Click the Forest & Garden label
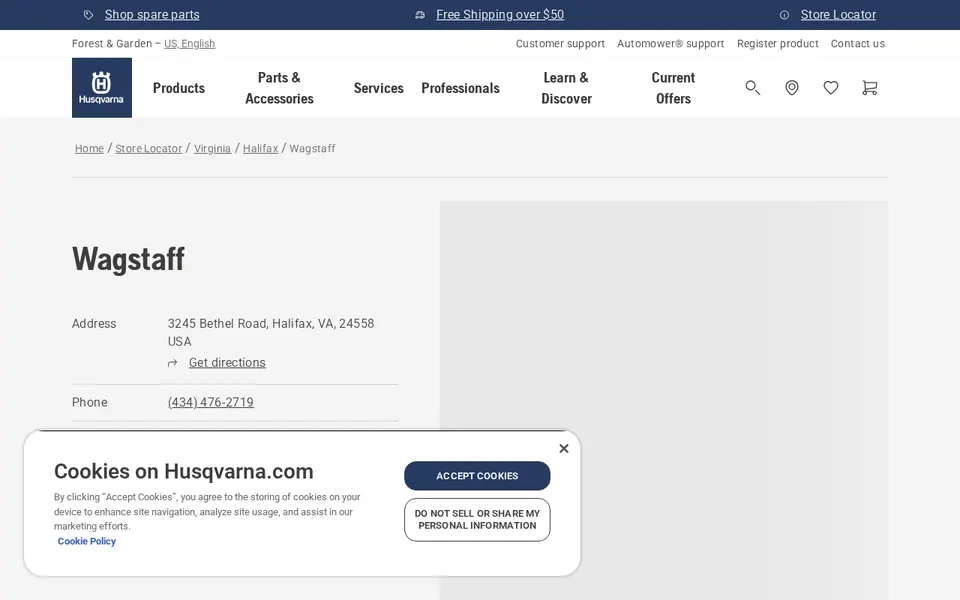Viewport: 960px width, 600px height. [111, 43]
